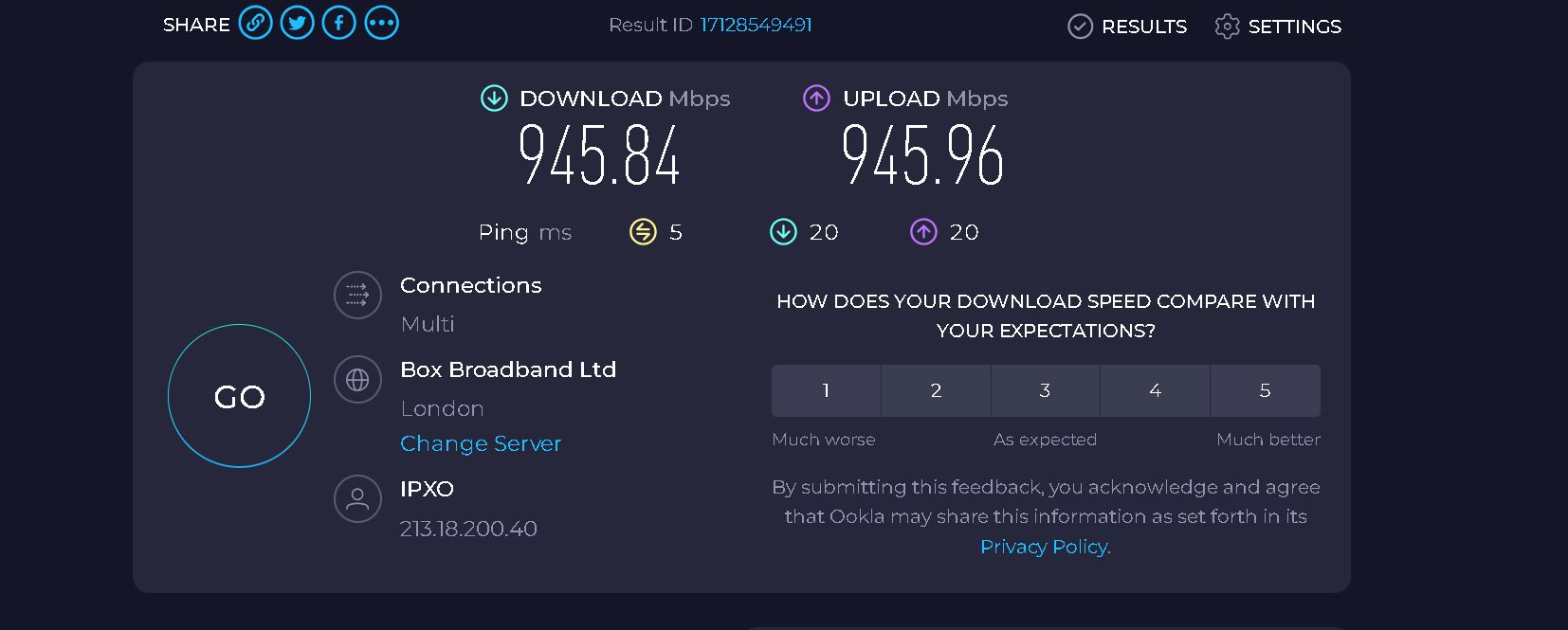Open the Privacy Policy link
1568x630 pixels.
pos(1044,547)
